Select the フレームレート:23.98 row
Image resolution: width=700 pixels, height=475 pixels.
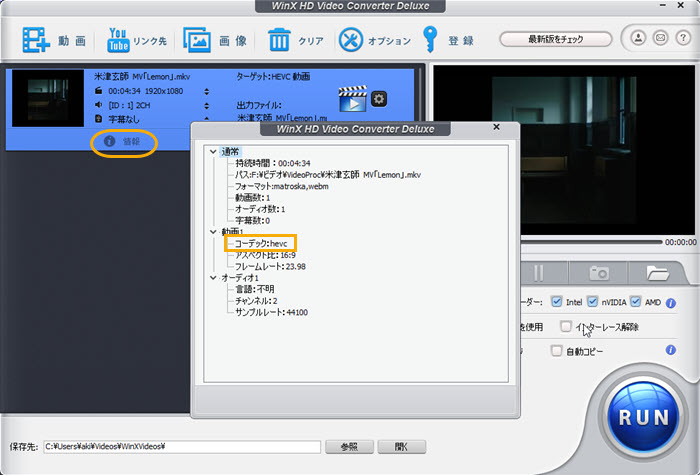click(271, 267)
